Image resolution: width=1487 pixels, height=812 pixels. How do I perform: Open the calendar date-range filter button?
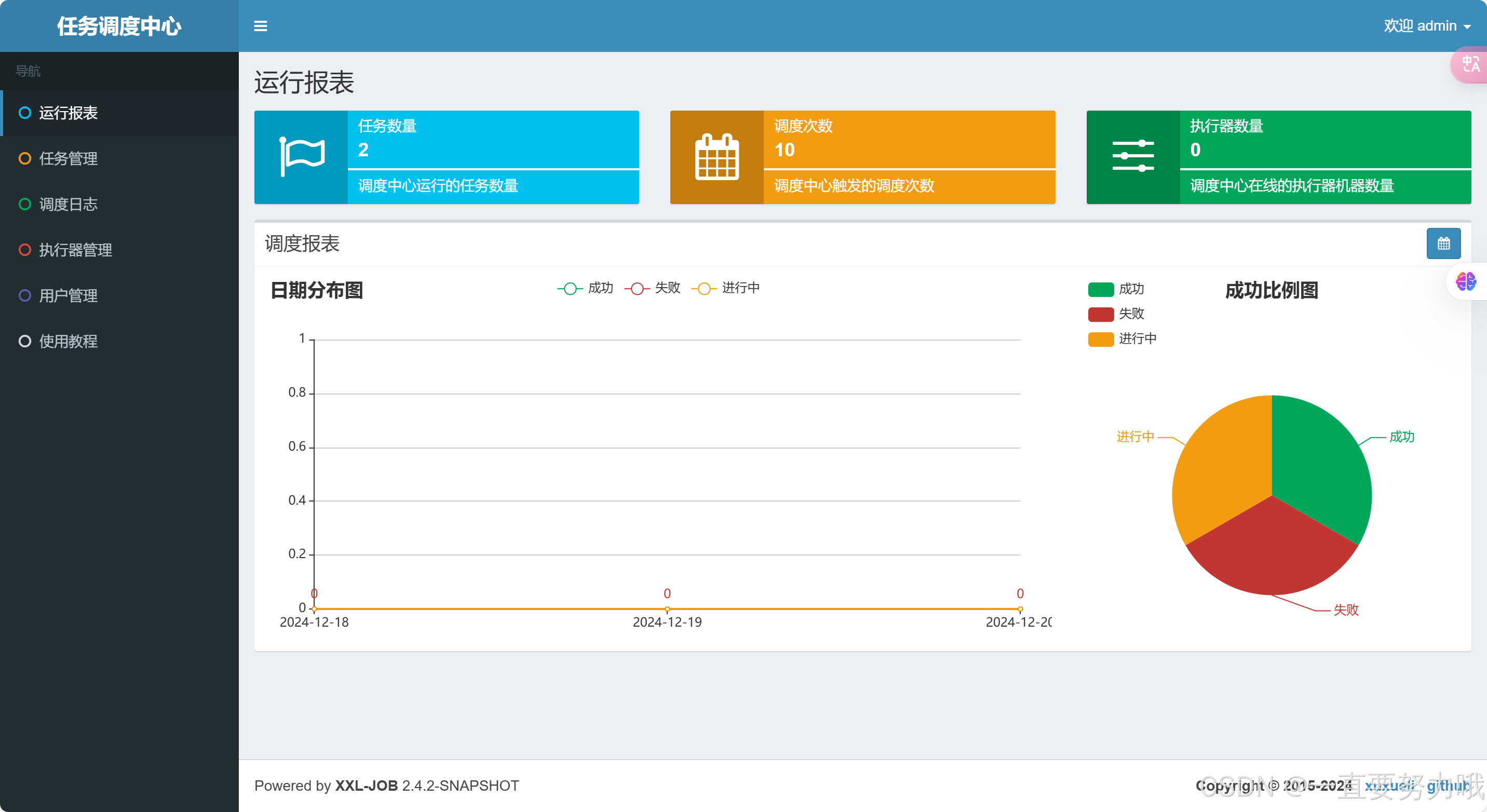(x=1443, y=243)
